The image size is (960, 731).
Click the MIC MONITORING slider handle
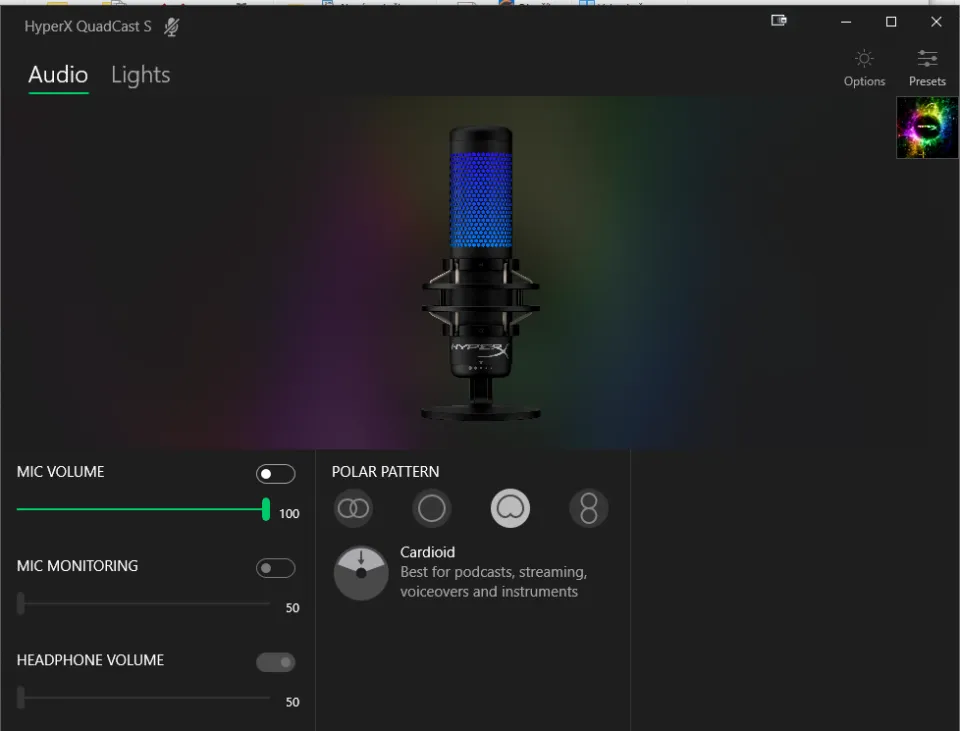[21, 603]
